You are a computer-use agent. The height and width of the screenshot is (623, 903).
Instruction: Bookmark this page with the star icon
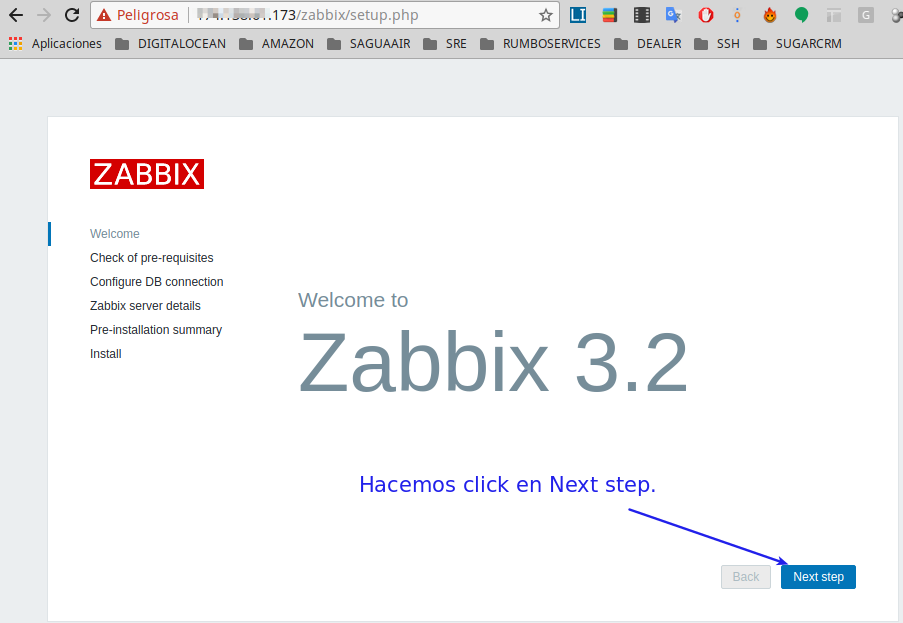(x=545, y=15)
